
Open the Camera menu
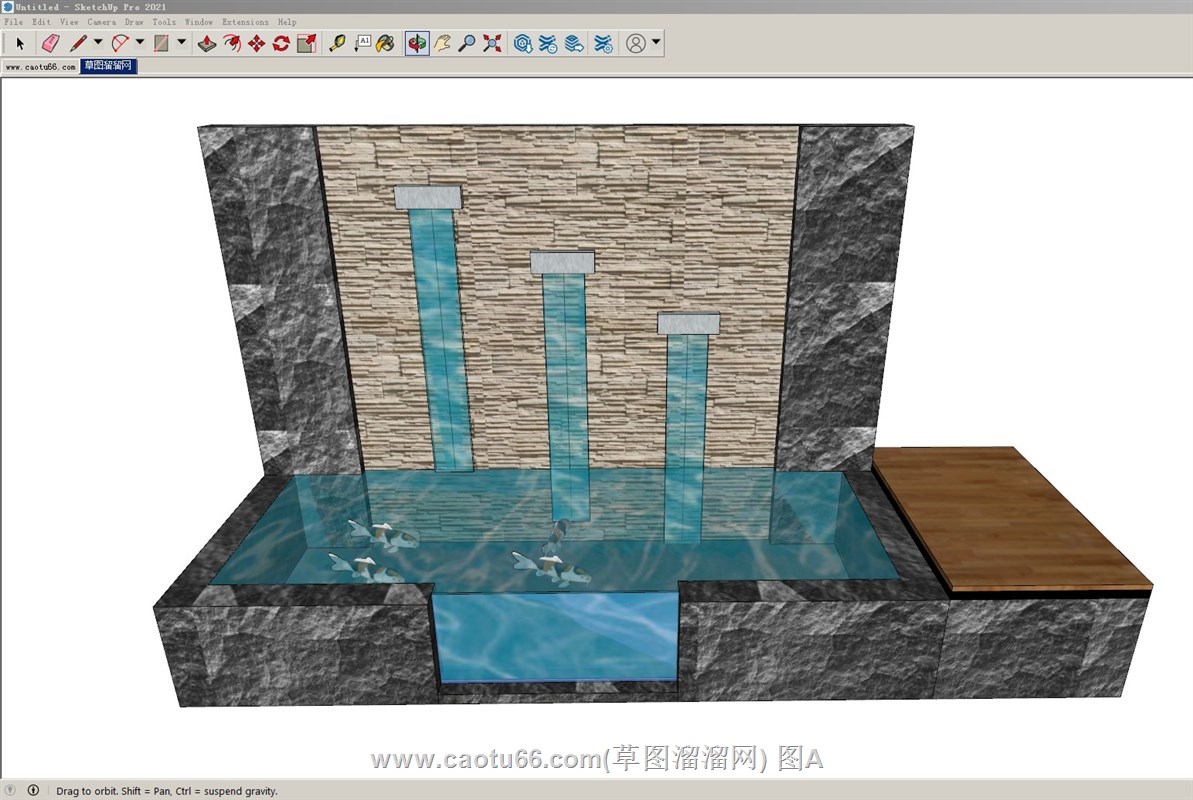click(101, 22)
